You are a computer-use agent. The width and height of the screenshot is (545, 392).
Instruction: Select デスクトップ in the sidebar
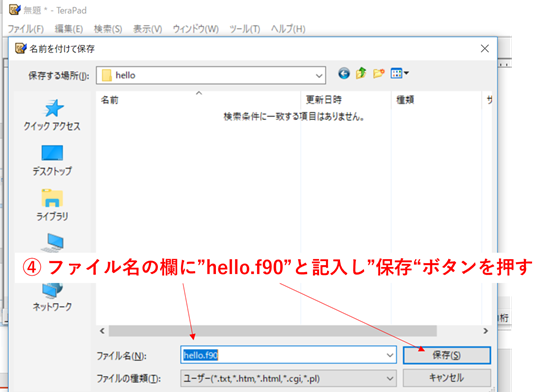coord(52,161)
